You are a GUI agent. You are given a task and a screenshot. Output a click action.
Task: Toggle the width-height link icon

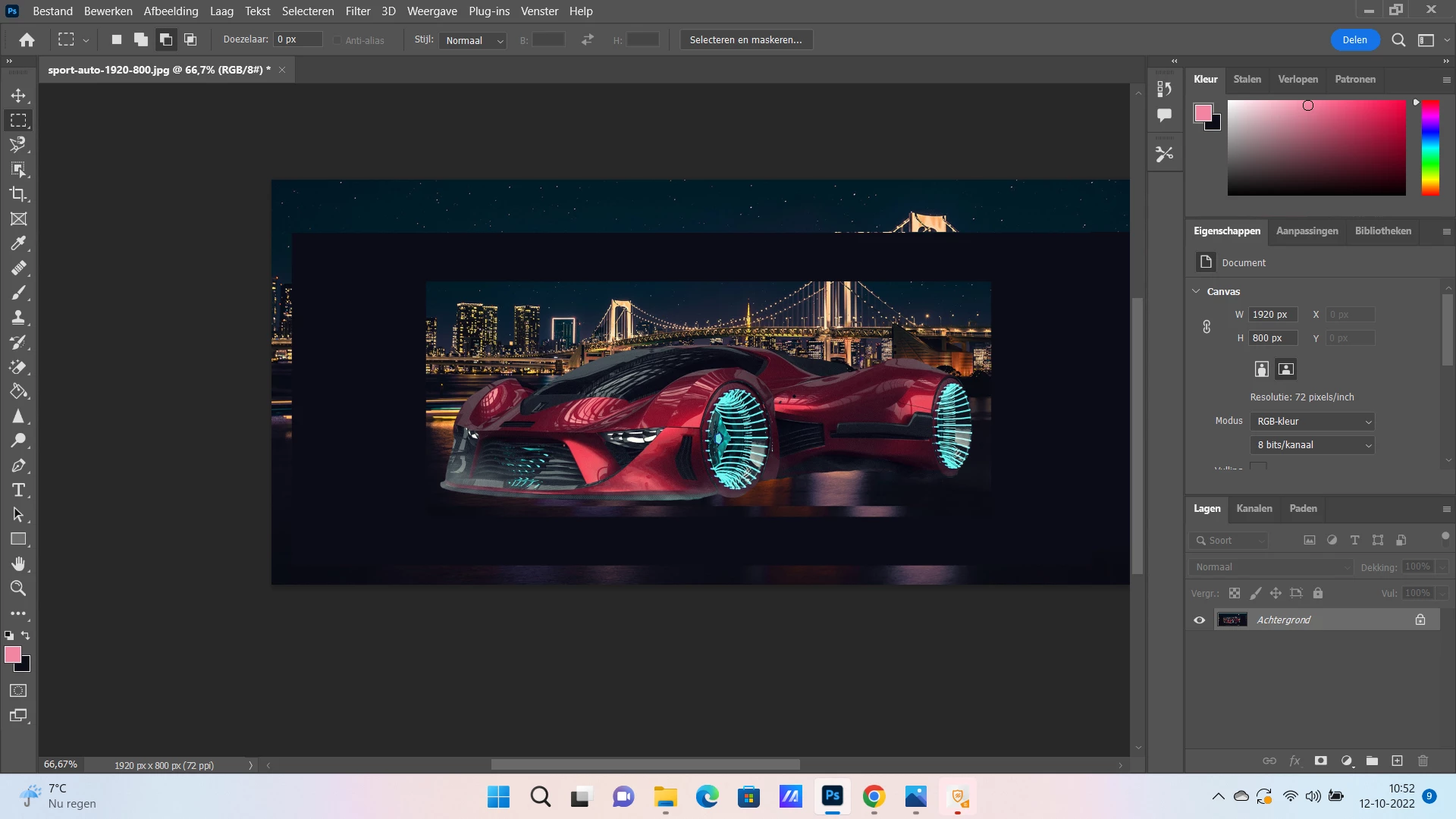[x=1207, y=326]
